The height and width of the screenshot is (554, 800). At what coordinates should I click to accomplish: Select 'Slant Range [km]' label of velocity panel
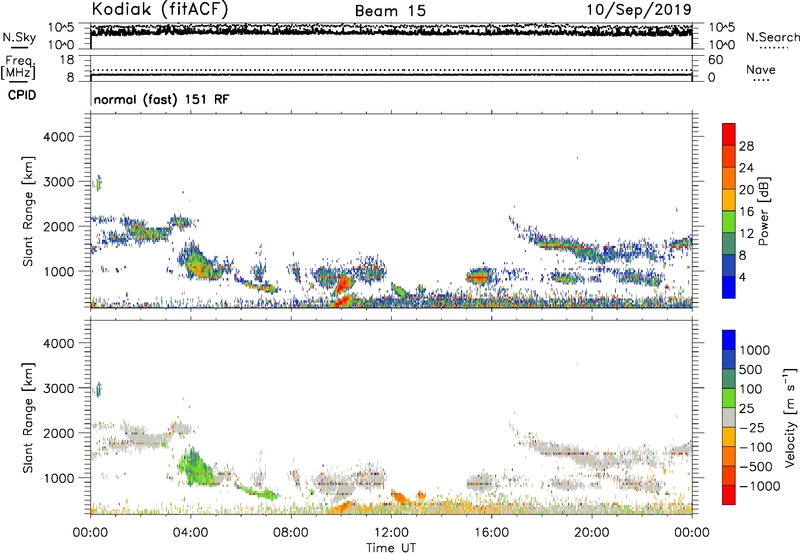(x=28, y=417)
